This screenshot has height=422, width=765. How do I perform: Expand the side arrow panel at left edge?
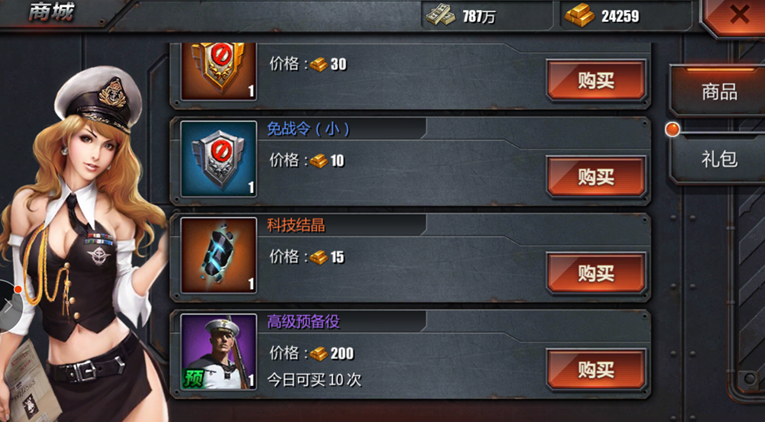(9, 307)
